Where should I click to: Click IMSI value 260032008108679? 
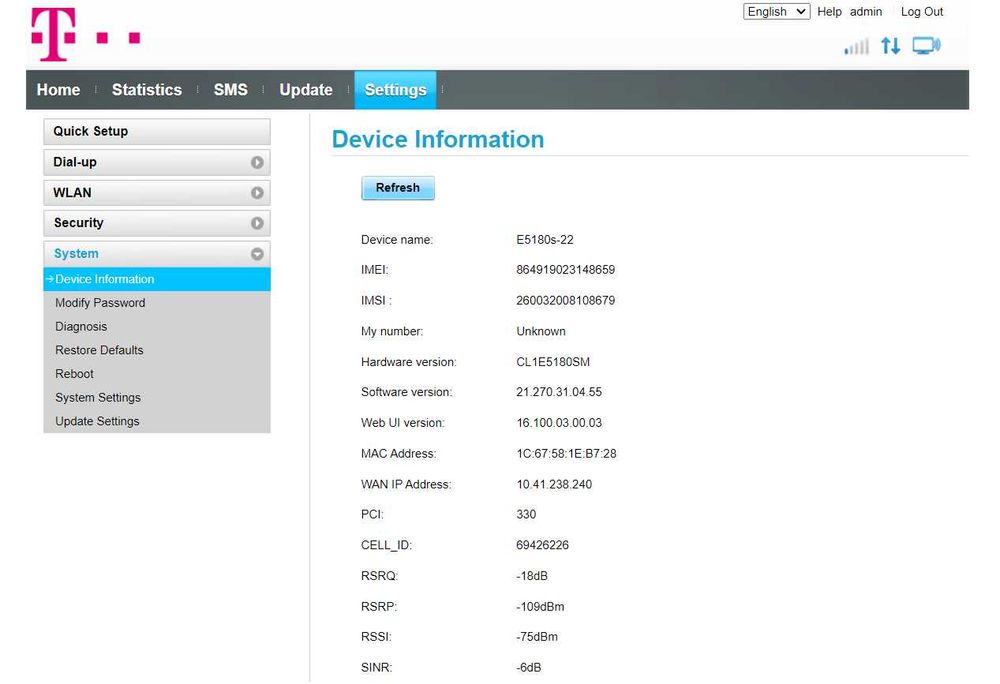click(x=566, y=300)
